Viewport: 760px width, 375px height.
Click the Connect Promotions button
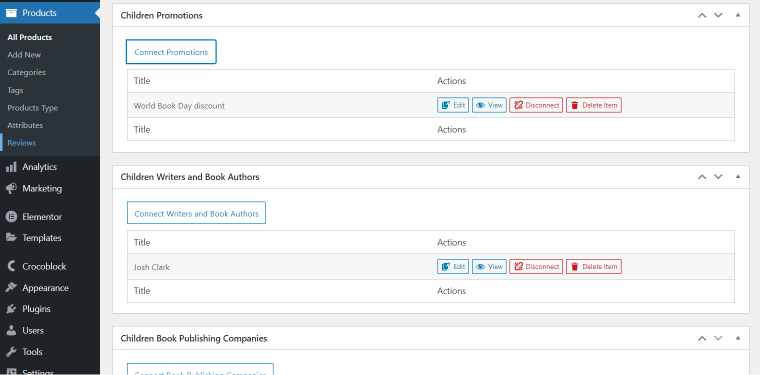click(171, 52)
